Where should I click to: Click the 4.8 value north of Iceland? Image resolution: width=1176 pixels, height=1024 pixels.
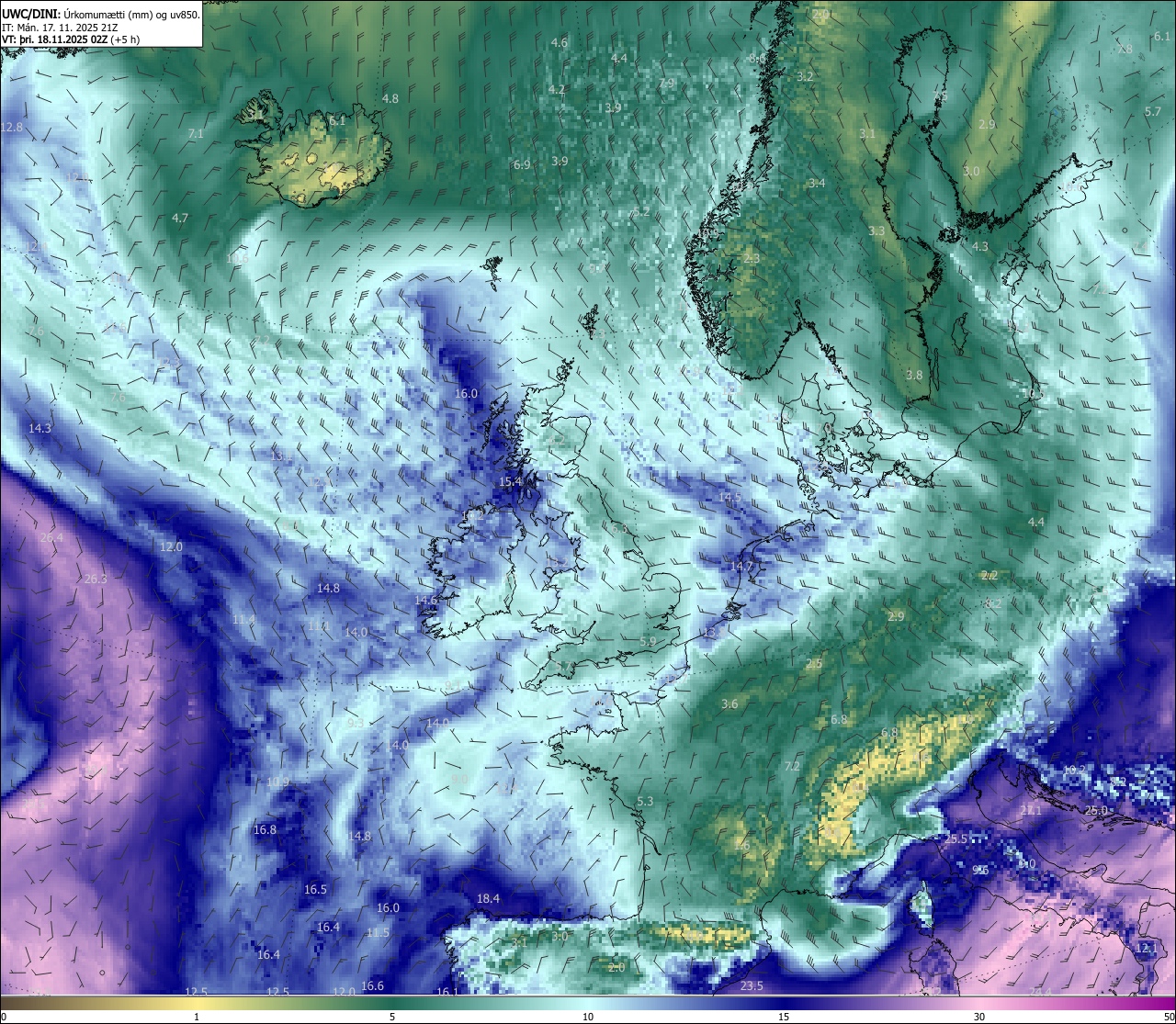390,98
